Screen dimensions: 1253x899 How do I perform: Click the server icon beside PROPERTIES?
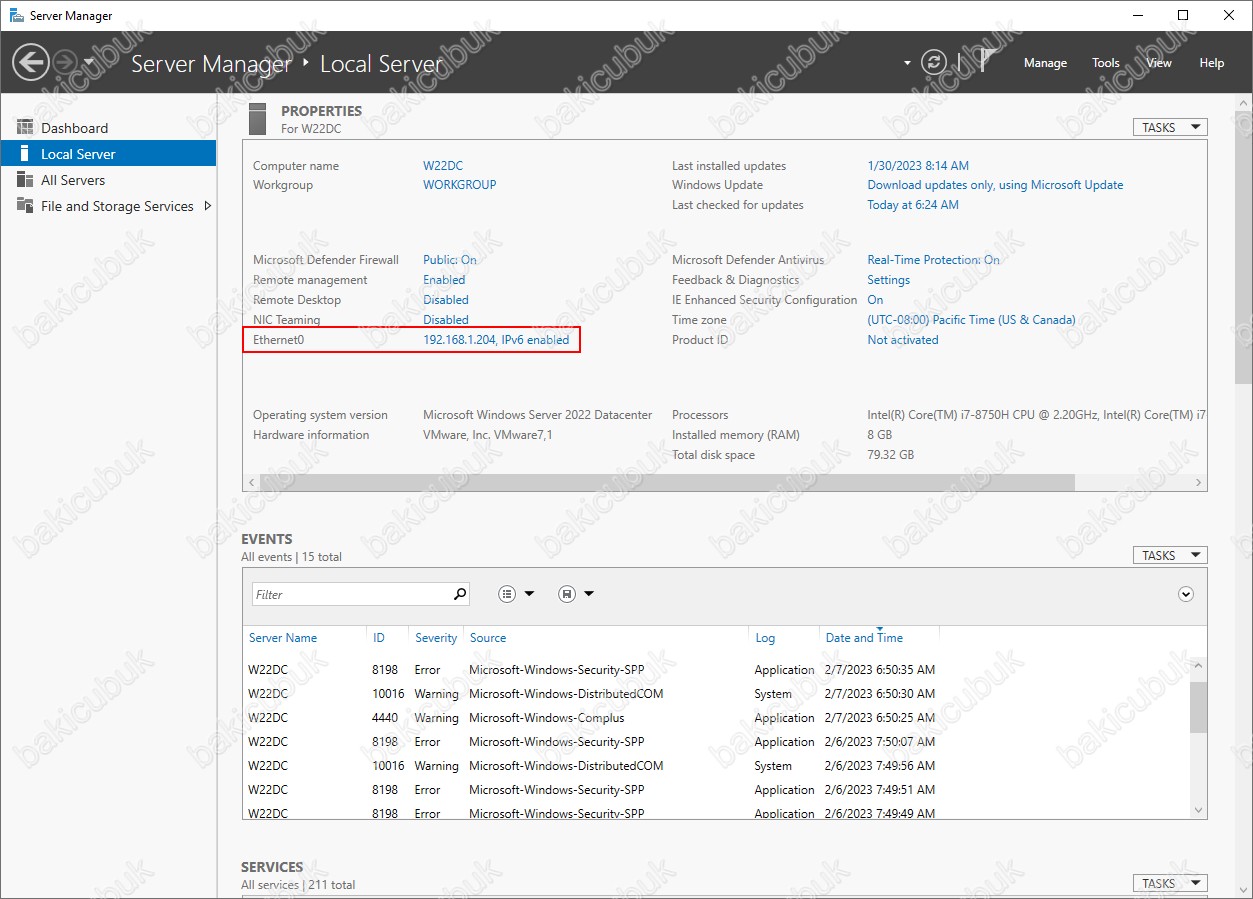[x=258, y=118]
